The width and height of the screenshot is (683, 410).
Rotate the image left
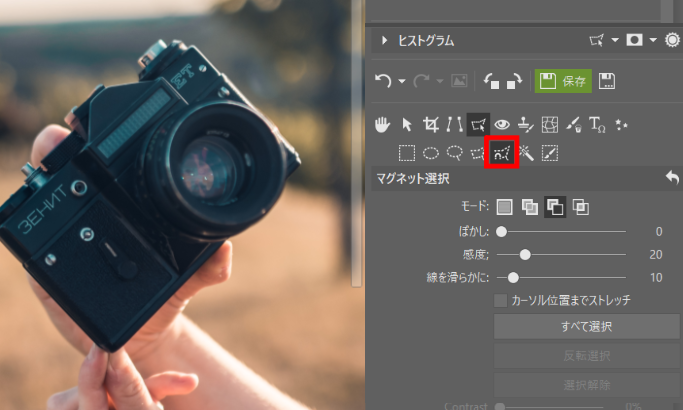(492, 81)
